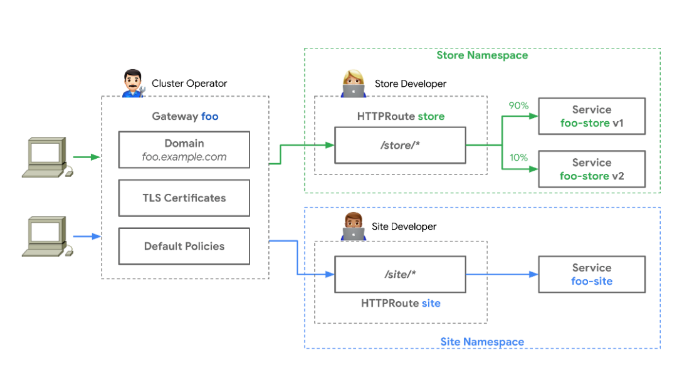679x384 pixels.
Task: Select the Service foo-store v2 box
Action: pos(592,169)
